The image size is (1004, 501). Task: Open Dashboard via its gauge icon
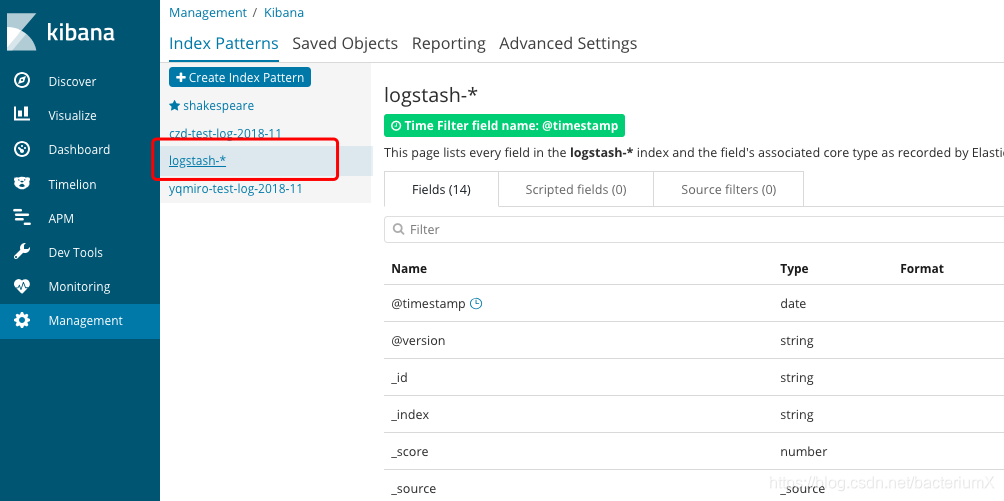coord(22,149)
